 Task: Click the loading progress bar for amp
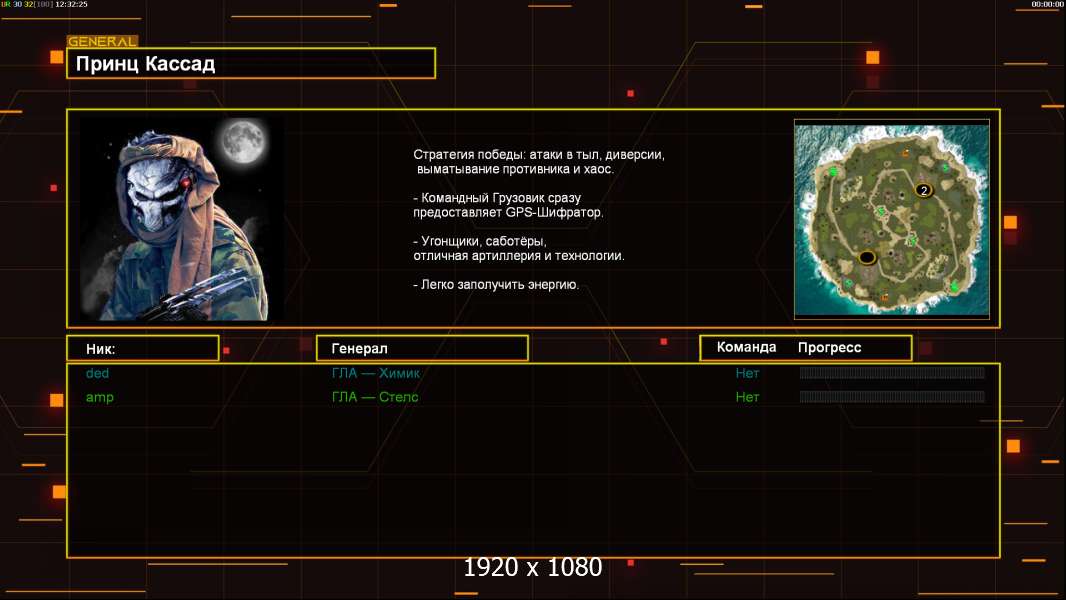(x=892, y=396)
